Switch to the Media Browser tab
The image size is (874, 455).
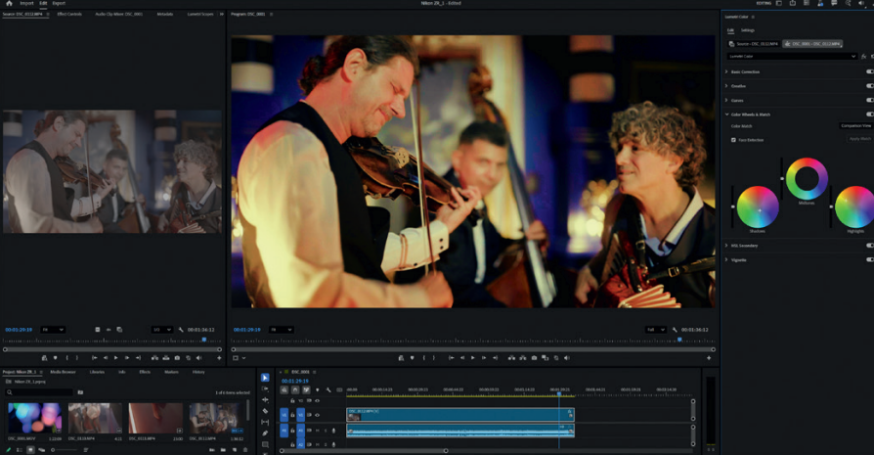[63, 371]
